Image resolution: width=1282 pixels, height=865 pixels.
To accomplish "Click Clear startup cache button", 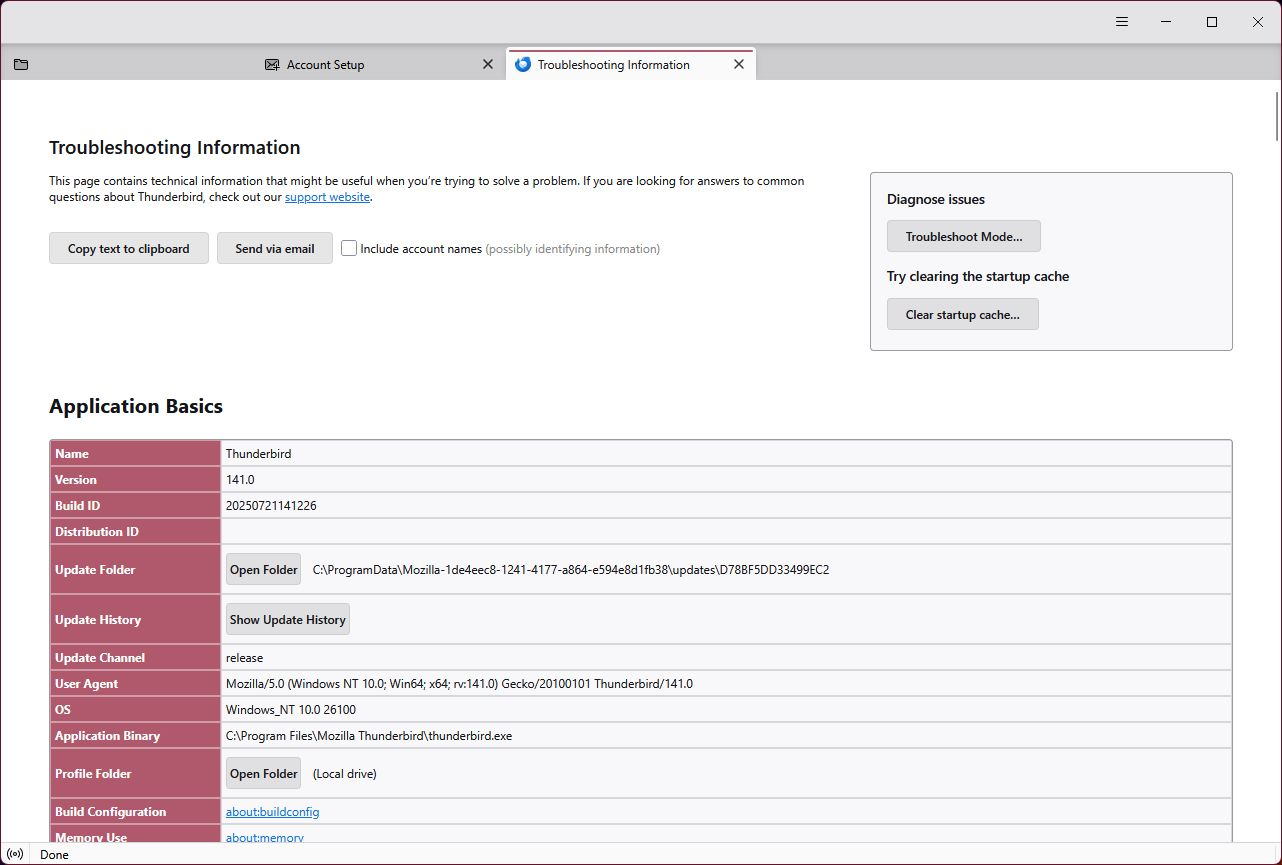I will click(x=962, y=315).
